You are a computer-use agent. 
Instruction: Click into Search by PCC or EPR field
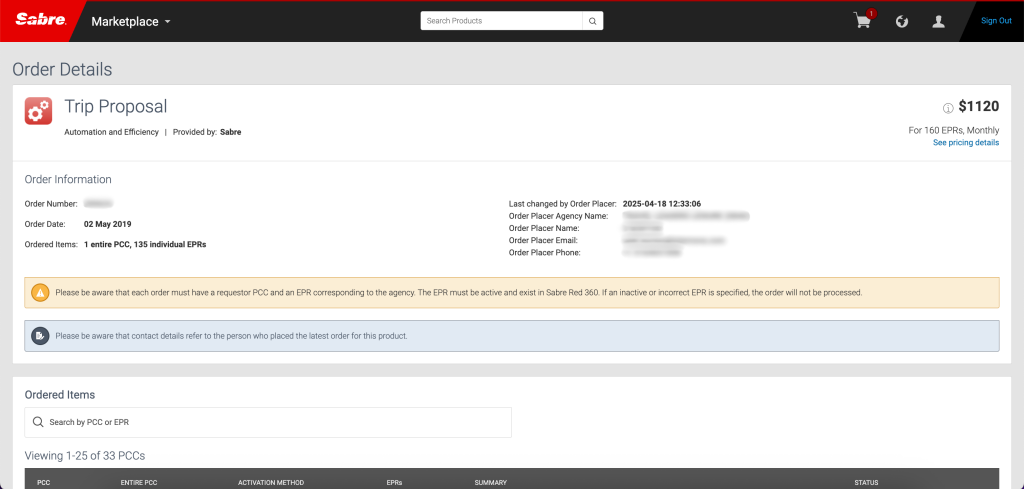pyautogui.click(x=268, y=422)
